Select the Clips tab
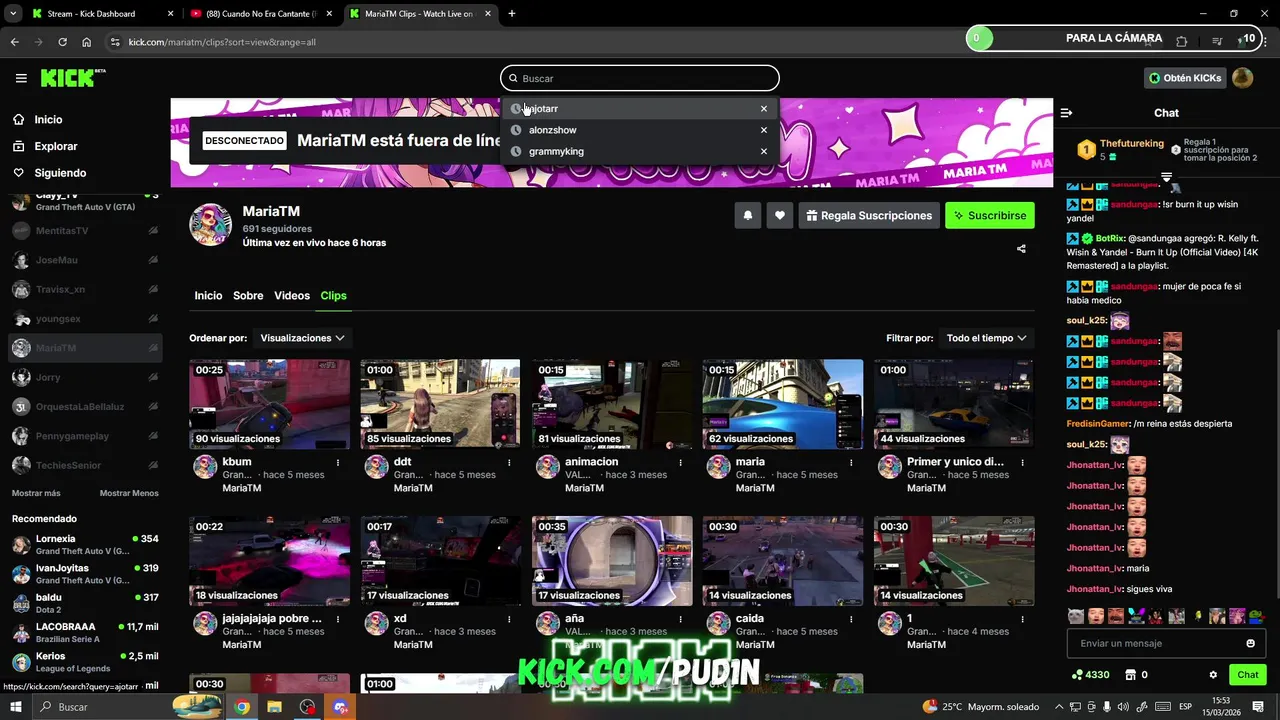The height and width of the screenshot is (720, 1280). (x=333, y=296)
